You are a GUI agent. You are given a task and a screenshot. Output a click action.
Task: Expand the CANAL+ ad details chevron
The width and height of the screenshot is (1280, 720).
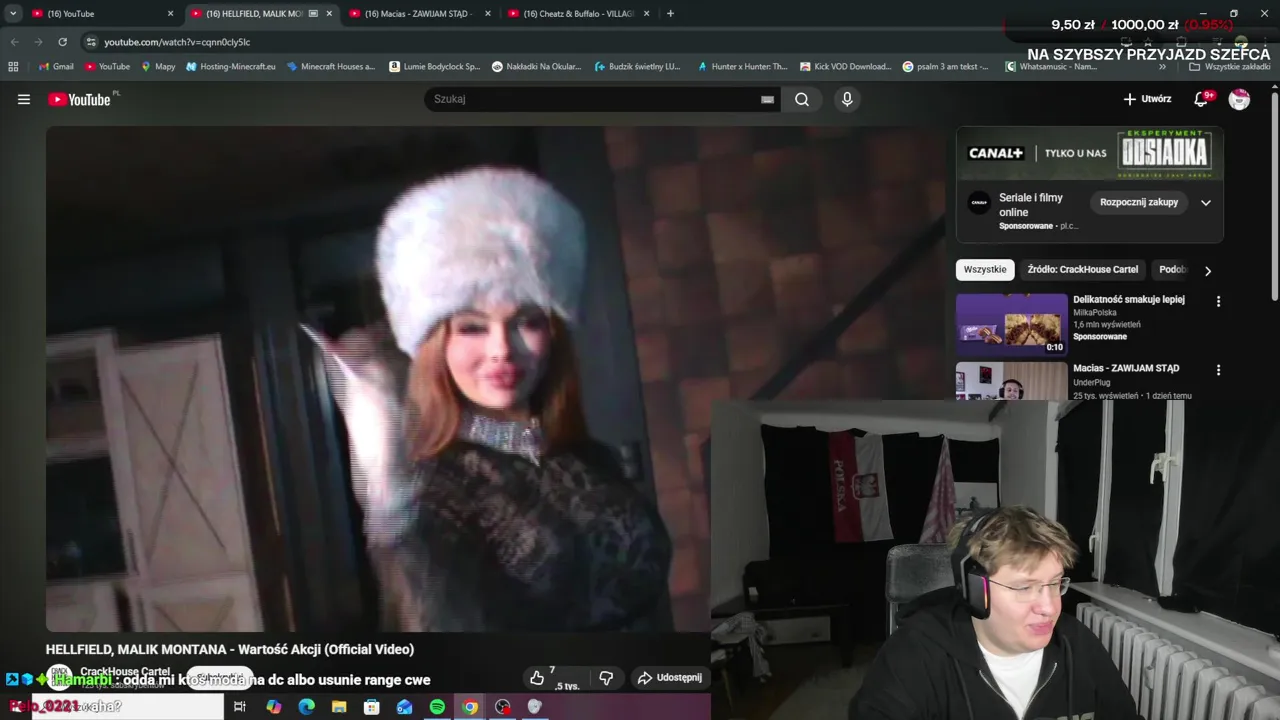1206,202
